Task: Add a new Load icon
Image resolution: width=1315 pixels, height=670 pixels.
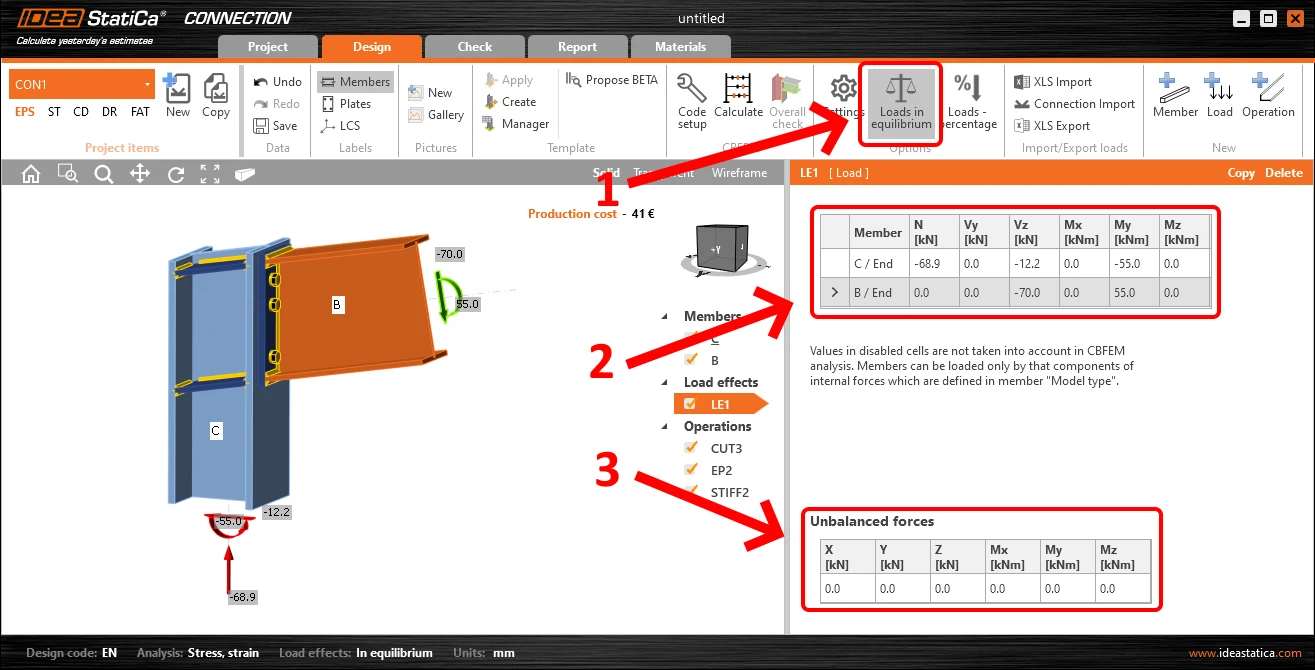Action: (x=1219, y=88)
